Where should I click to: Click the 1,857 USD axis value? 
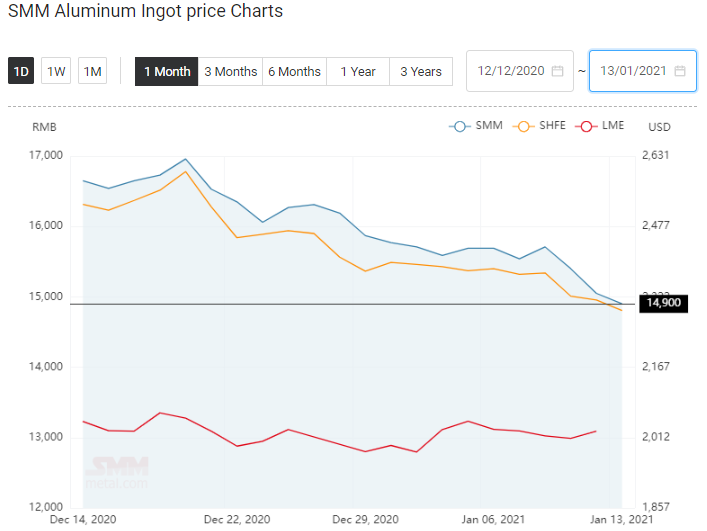(656, 507)
